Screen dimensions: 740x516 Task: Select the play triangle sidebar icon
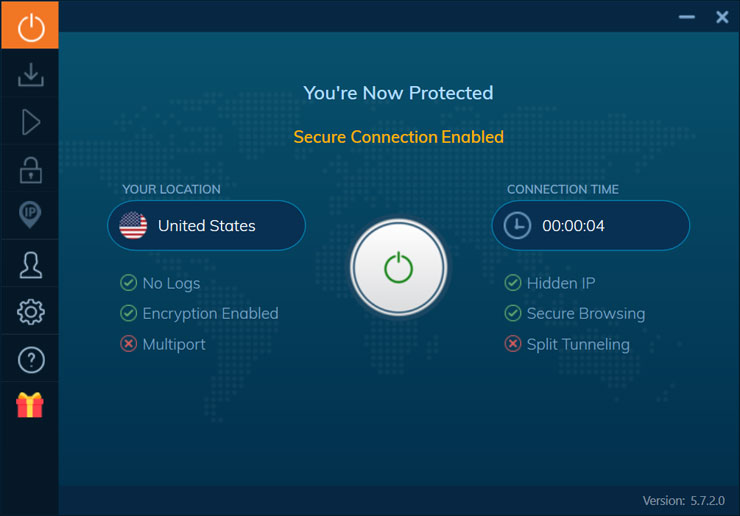tap(30, 122)
